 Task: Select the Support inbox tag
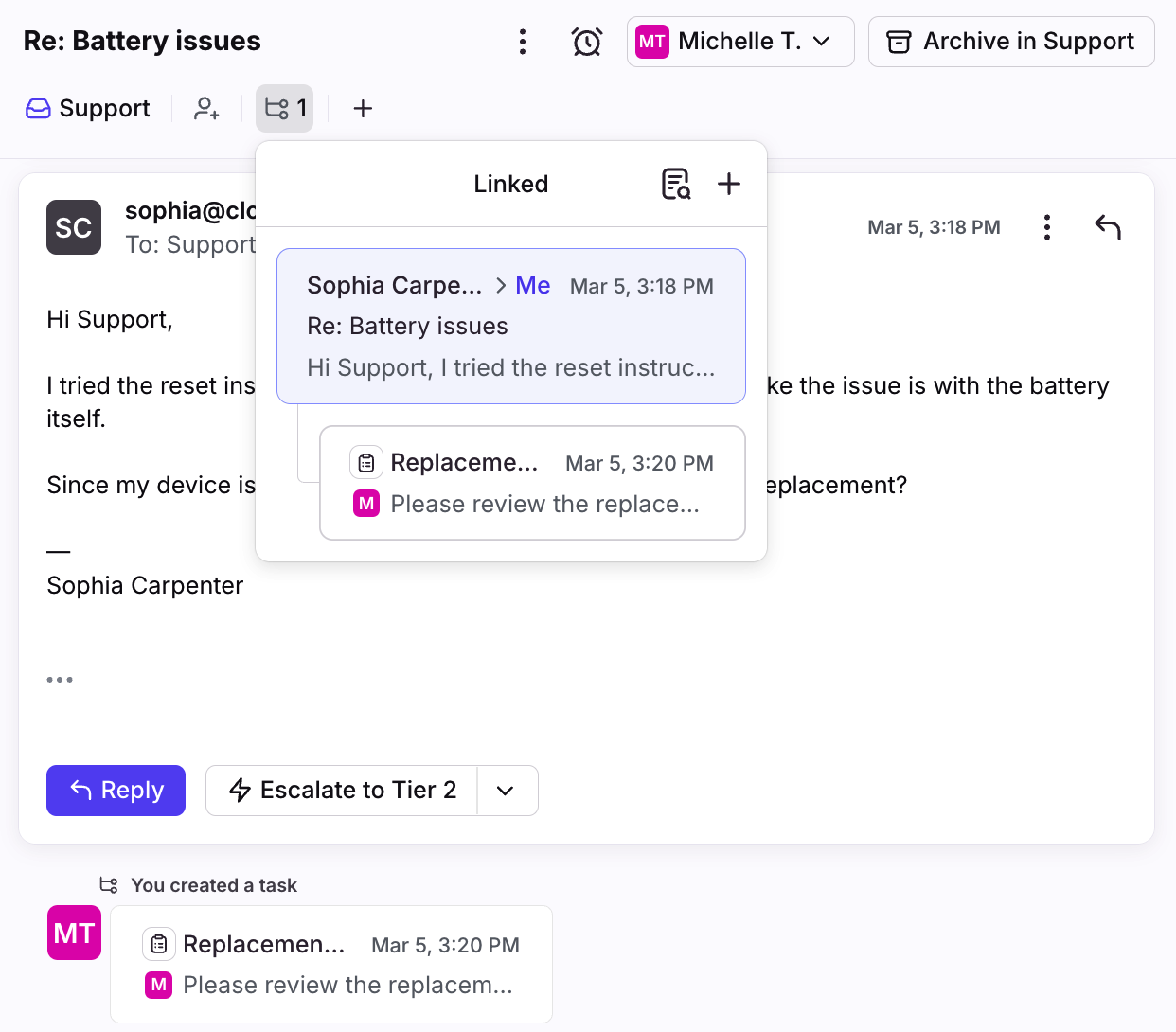pos(88,109)
